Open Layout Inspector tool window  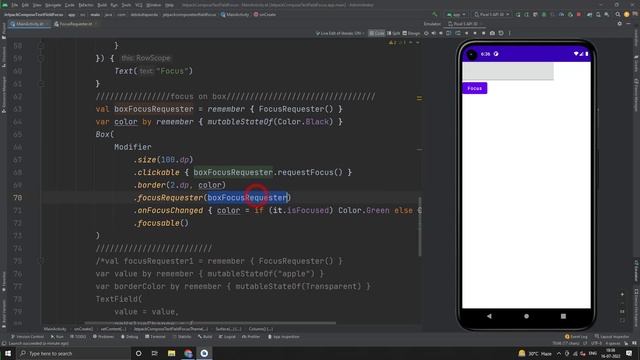[612, 337]
